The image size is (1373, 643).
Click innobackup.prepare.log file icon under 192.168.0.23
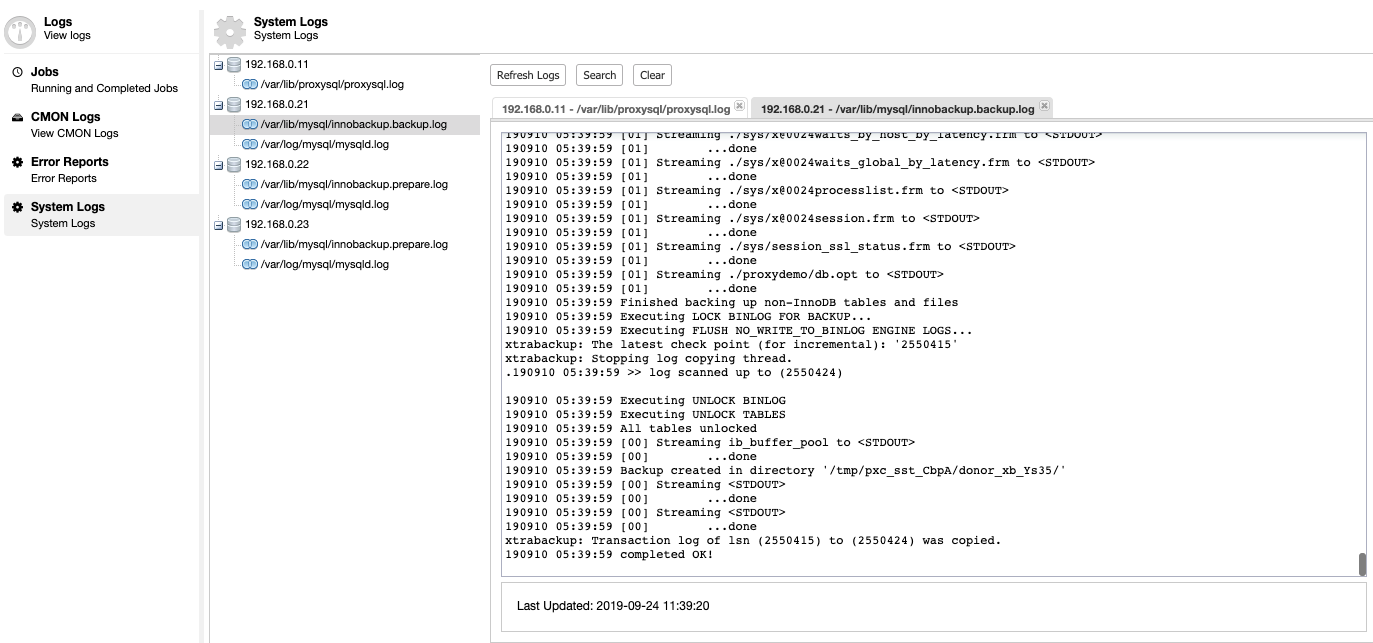tap(250, 244)
